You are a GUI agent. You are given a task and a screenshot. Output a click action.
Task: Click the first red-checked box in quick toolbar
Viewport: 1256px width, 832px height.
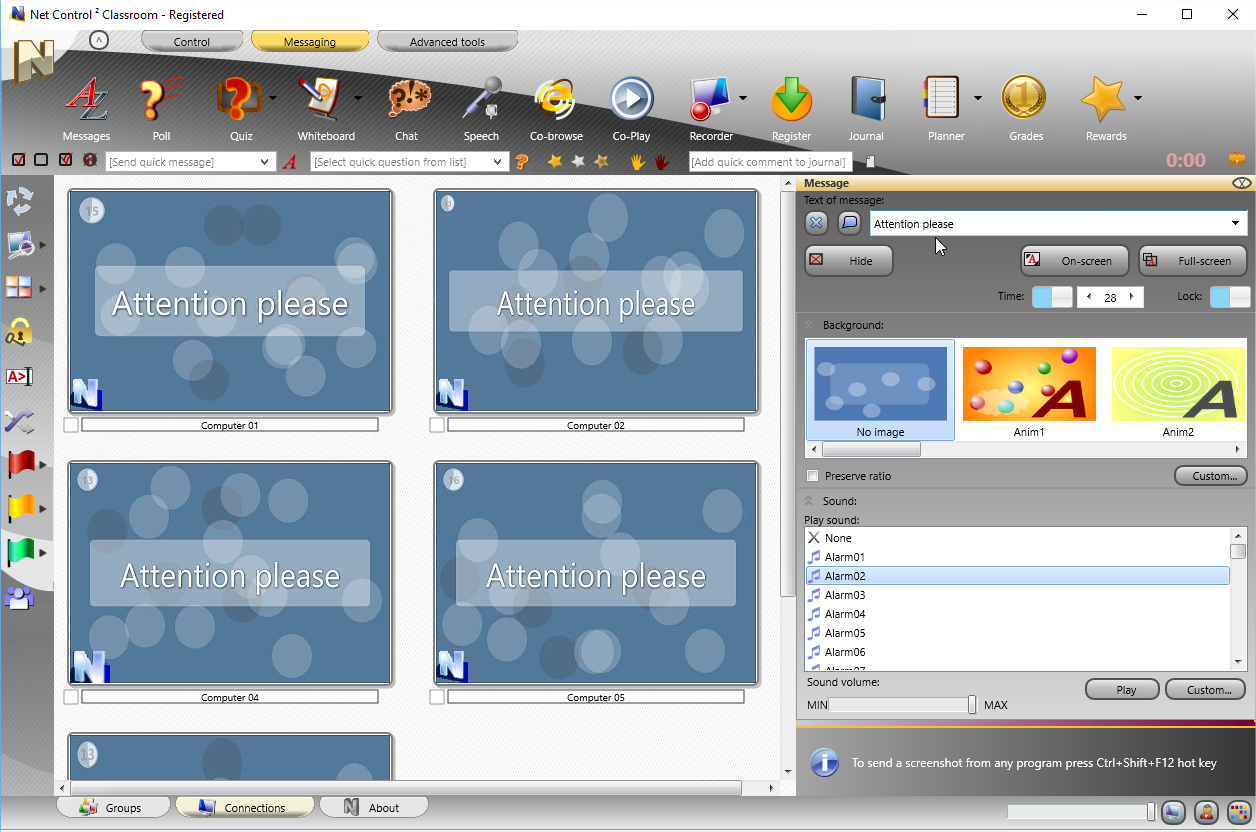pos(19,160)
